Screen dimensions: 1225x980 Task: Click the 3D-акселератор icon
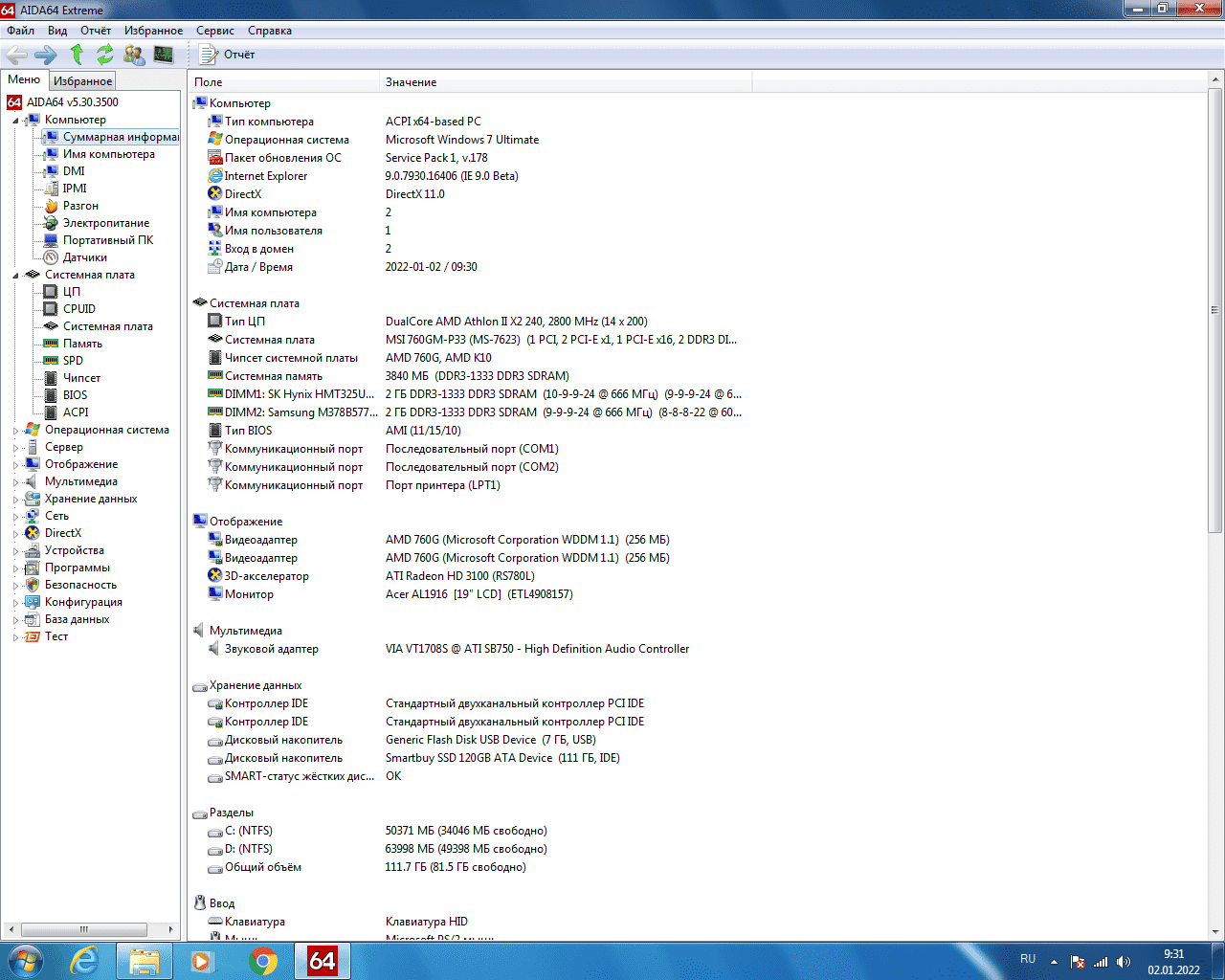click(215, 575)
